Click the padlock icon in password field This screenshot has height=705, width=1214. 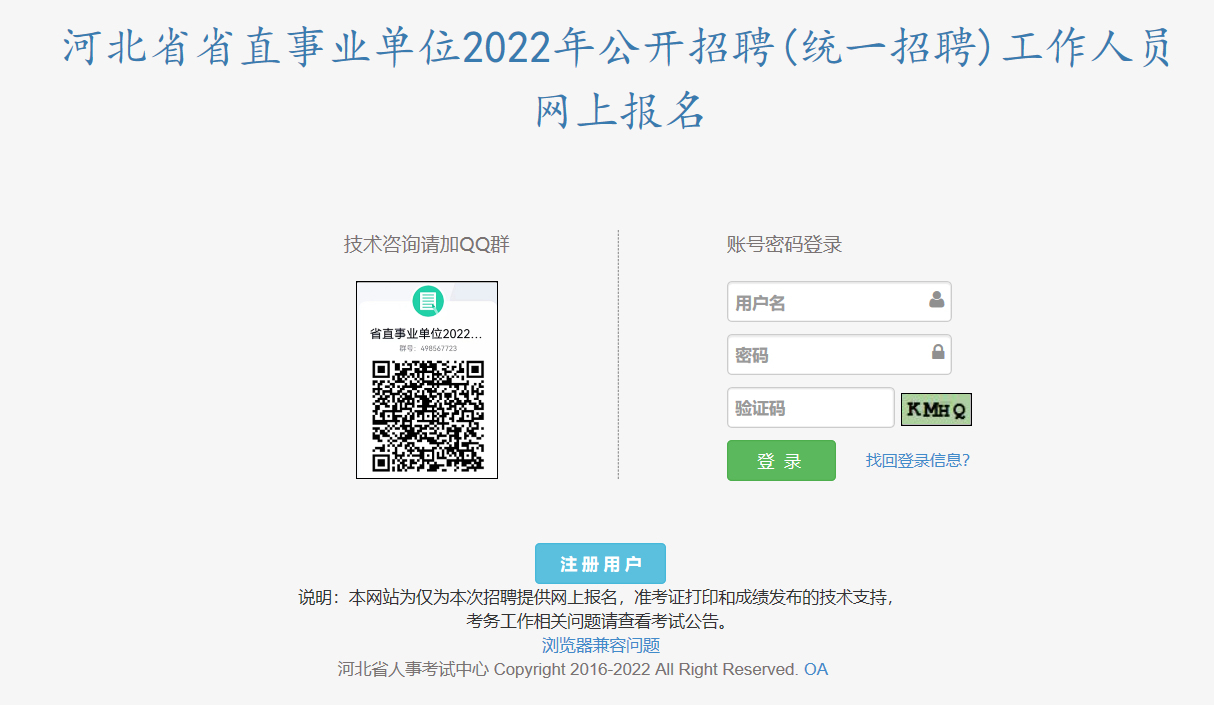tap(938, 352)
